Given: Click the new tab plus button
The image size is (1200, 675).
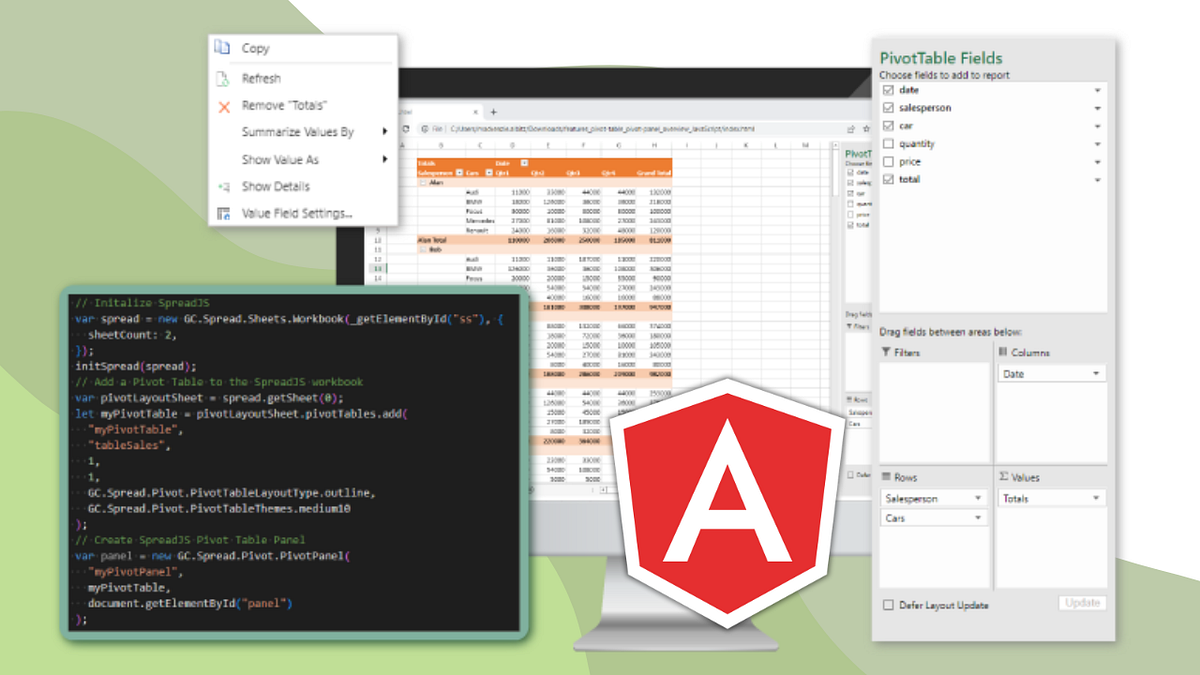Looking at the screenshot, I should (x=491, y=112).
